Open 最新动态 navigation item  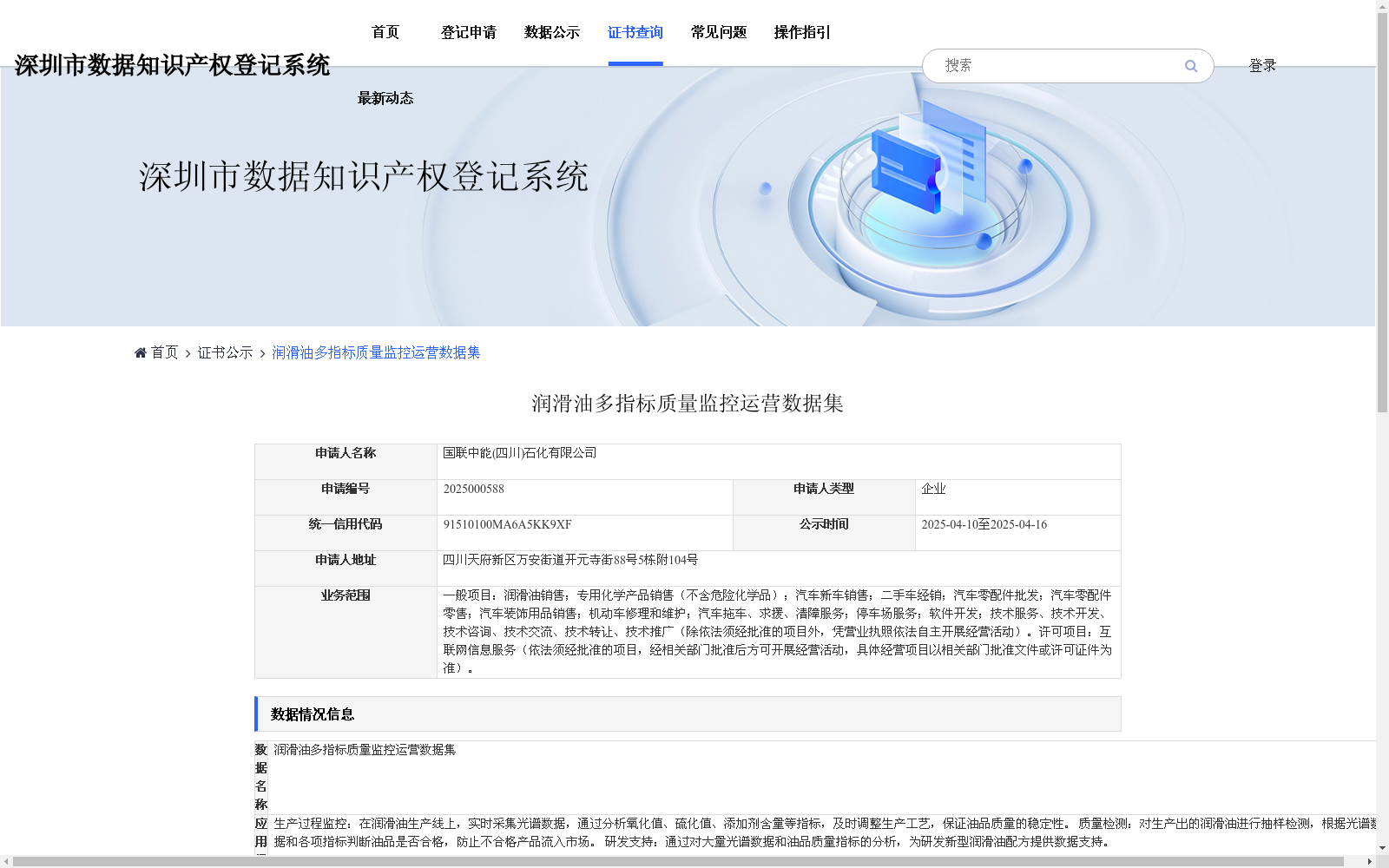[385, 98]
